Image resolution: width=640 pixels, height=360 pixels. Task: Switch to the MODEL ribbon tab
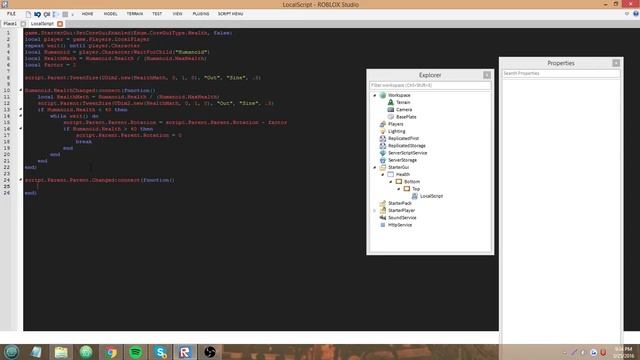tap(110, 14)
